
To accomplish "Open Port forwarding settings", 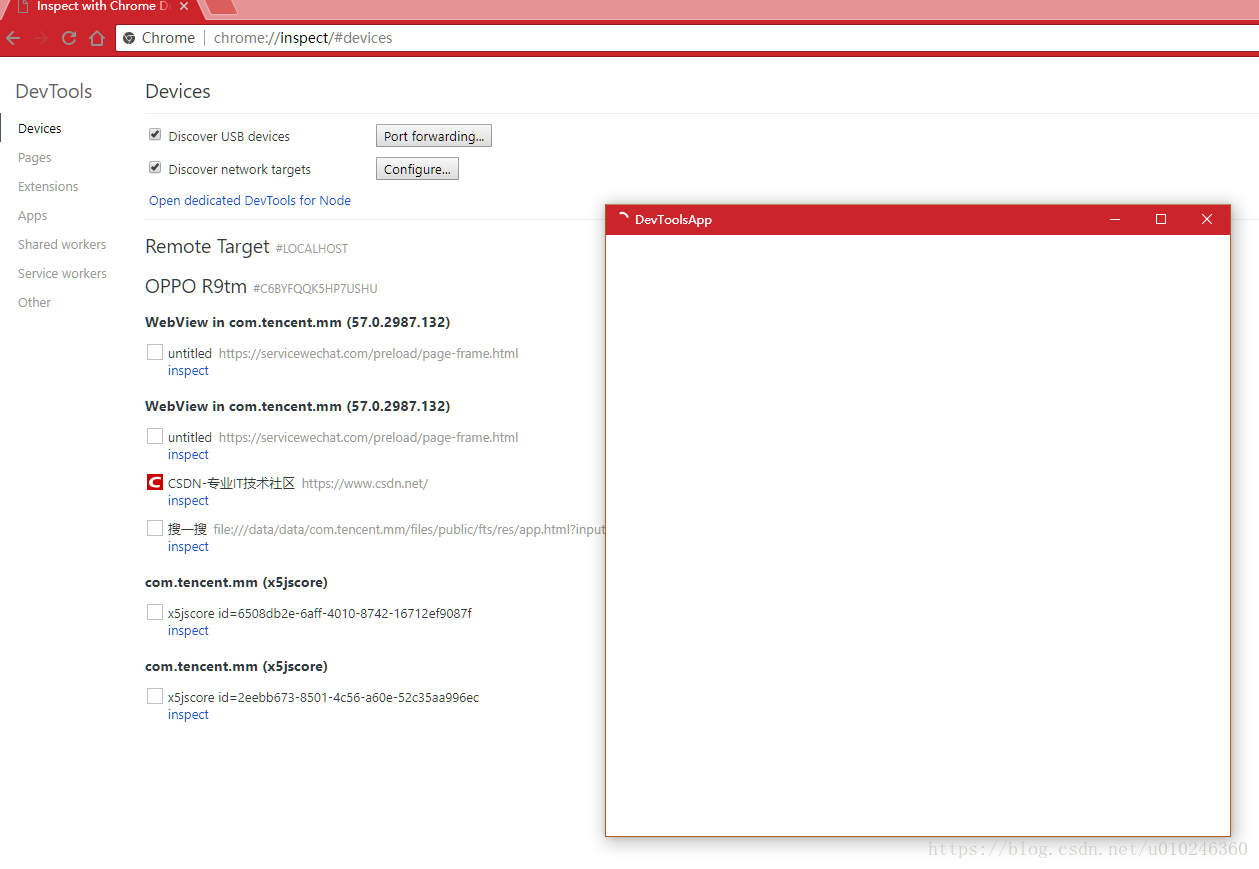I will pos(434,136).
